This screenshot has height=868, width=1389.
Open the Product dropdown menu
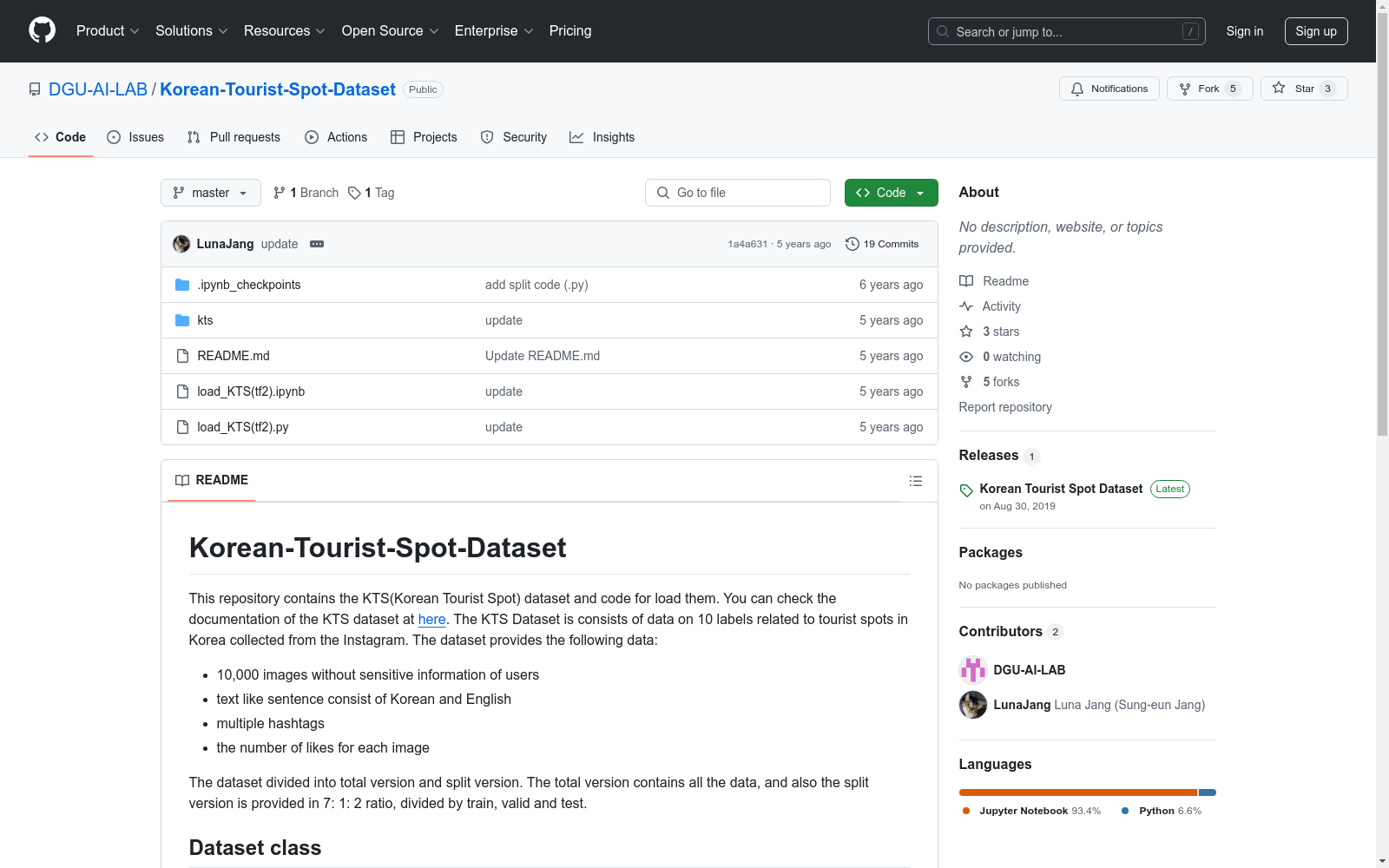click(x=108, y=31)
